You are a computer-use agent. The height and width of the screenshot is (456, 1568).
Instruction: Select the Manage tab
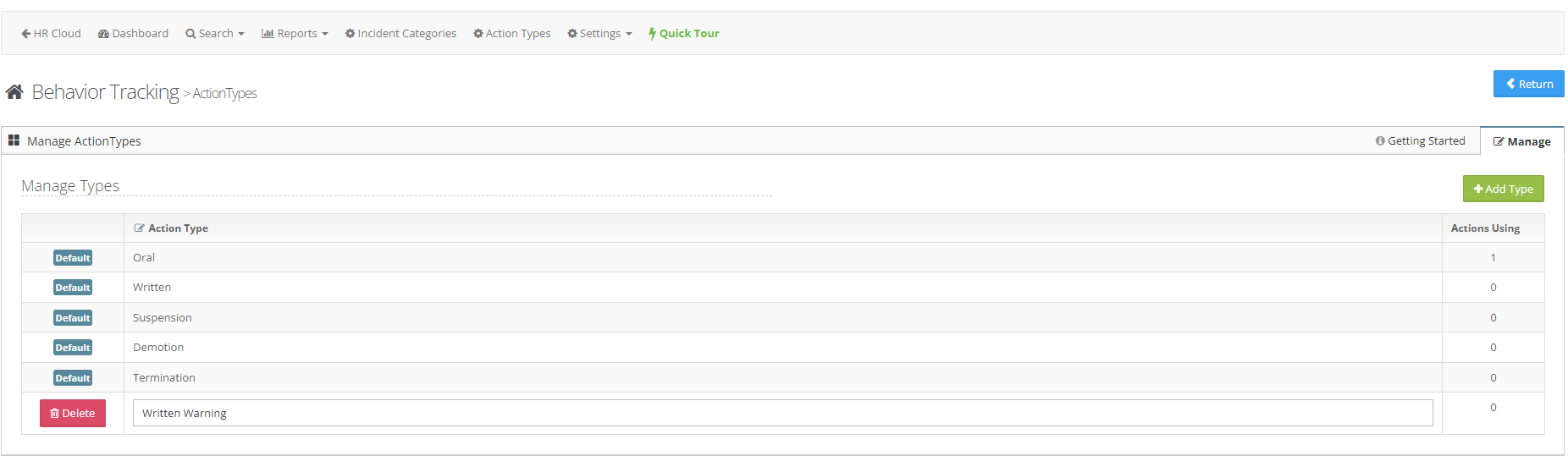coord(1521,142)
